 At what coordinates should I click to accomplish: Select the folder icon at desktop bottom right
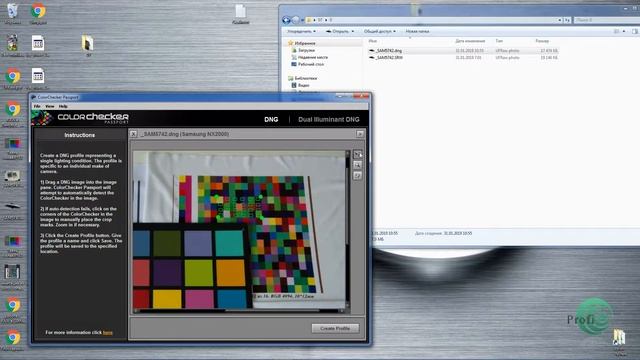click(619, 341)
